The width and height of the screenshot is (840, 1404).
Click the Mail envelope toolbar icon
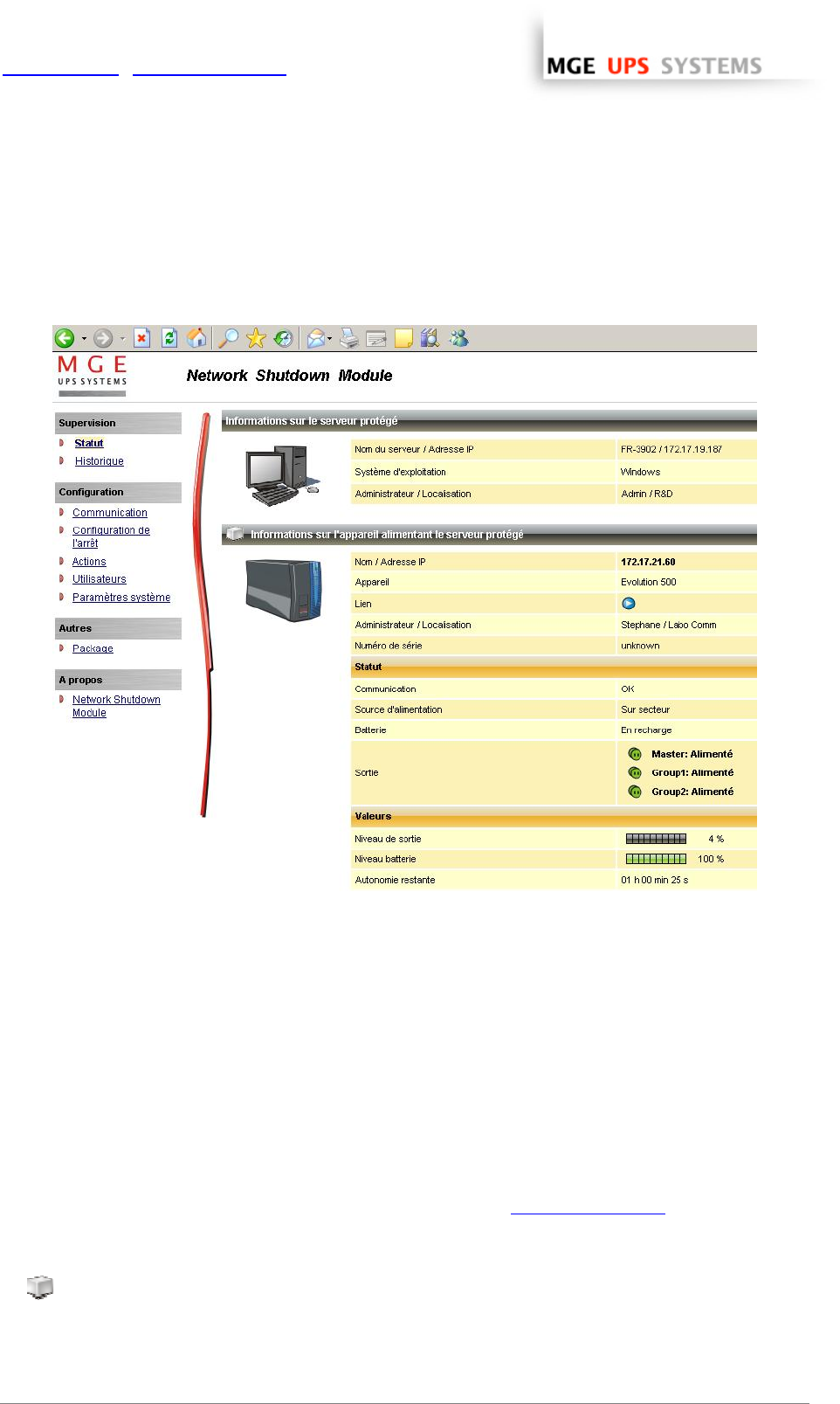(x=315, y=338)
